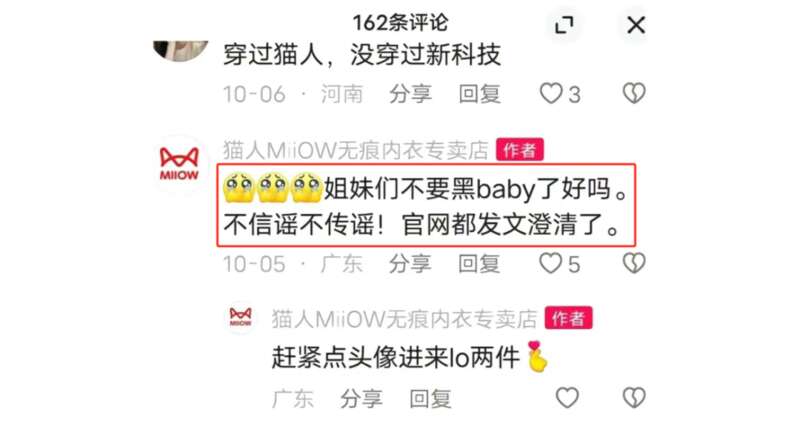Like the 河南 comment with 3 likes
This screenshot has height=435, width=800.
(x=551, y=94)
